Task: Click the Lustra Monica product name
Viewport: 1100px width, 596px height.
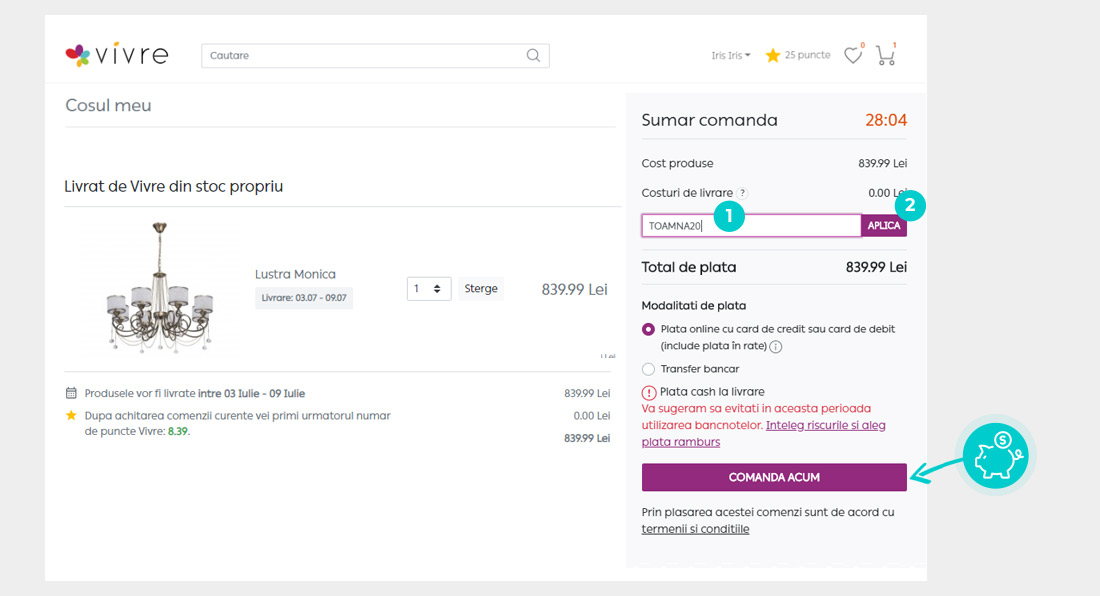Action: (x=295, y=274)
